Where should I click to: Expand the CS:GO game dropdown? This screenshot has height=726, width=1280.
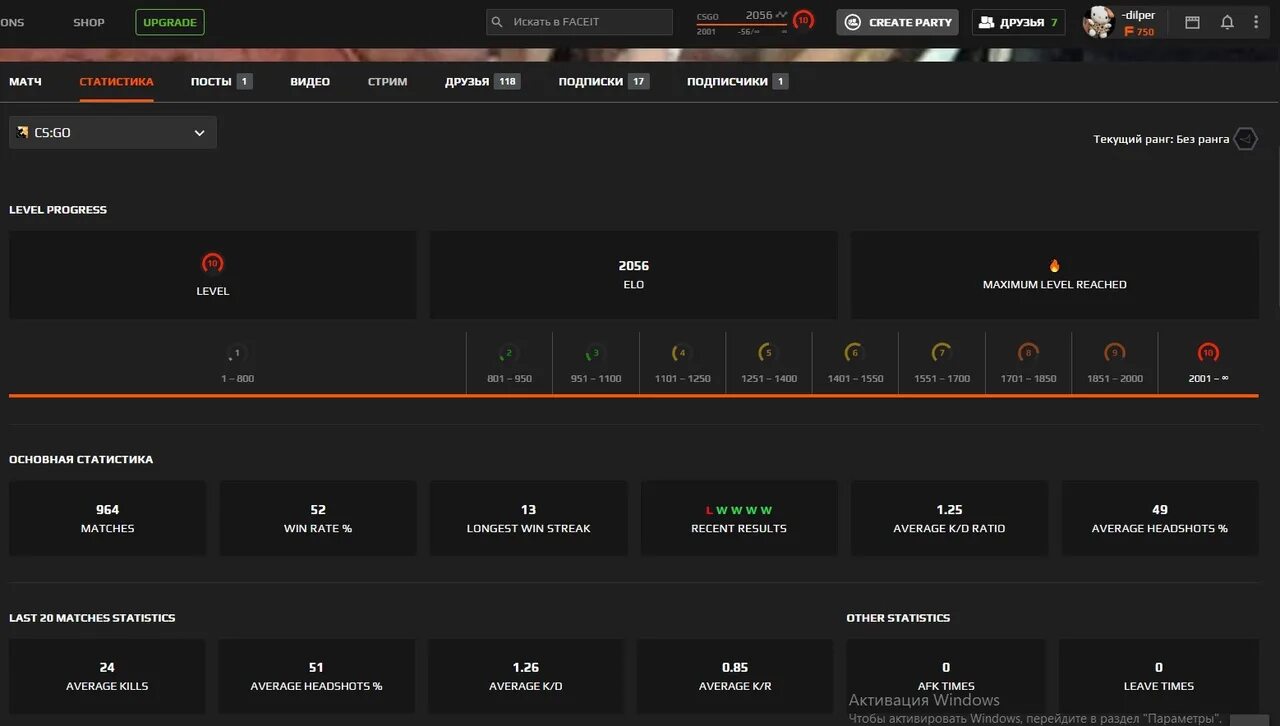[113, 132]
